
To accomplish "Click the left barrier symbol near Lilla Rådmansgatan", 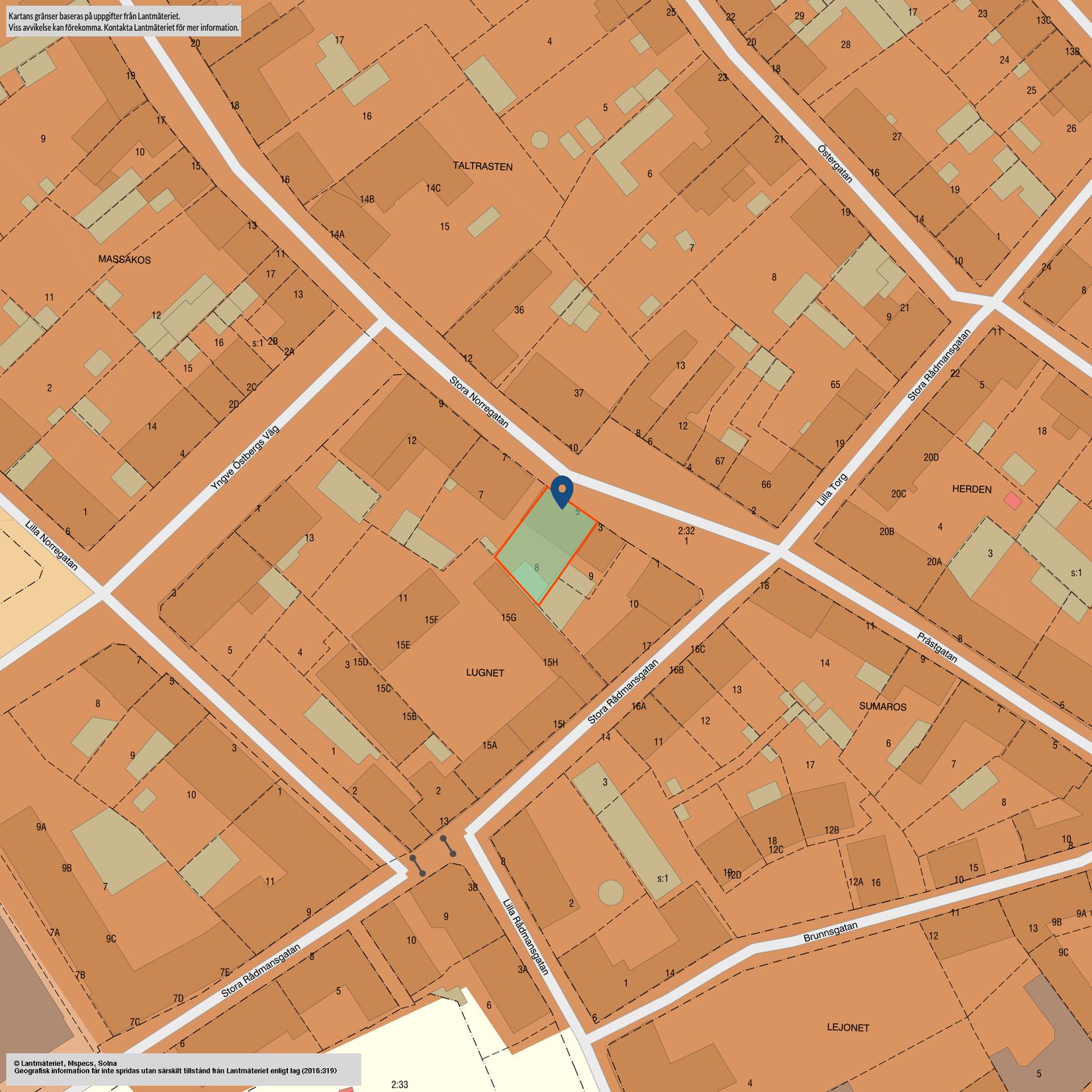I will pos(418,866).
